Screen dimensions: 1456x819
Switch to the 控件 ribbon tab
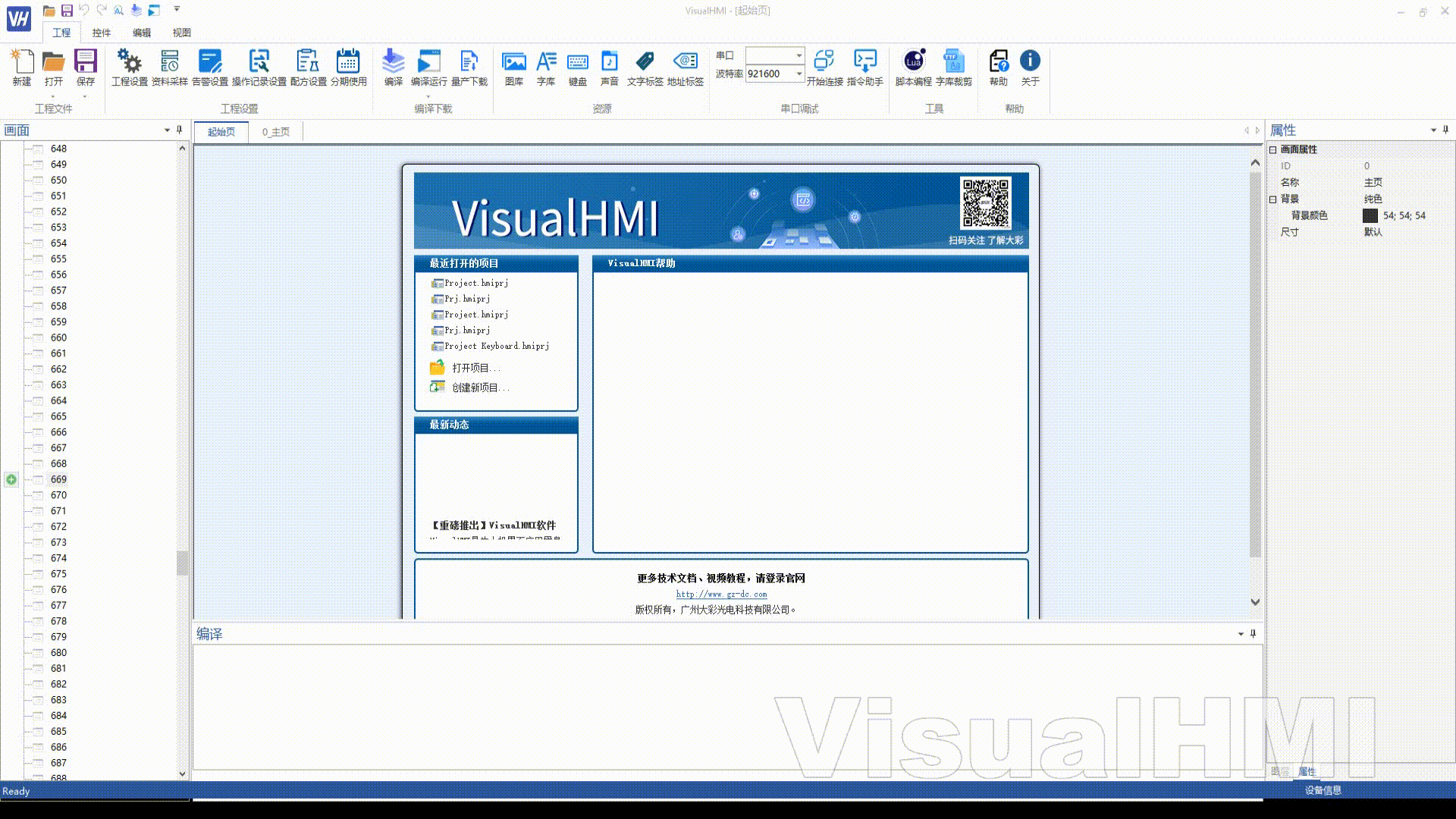pos(101,33)
